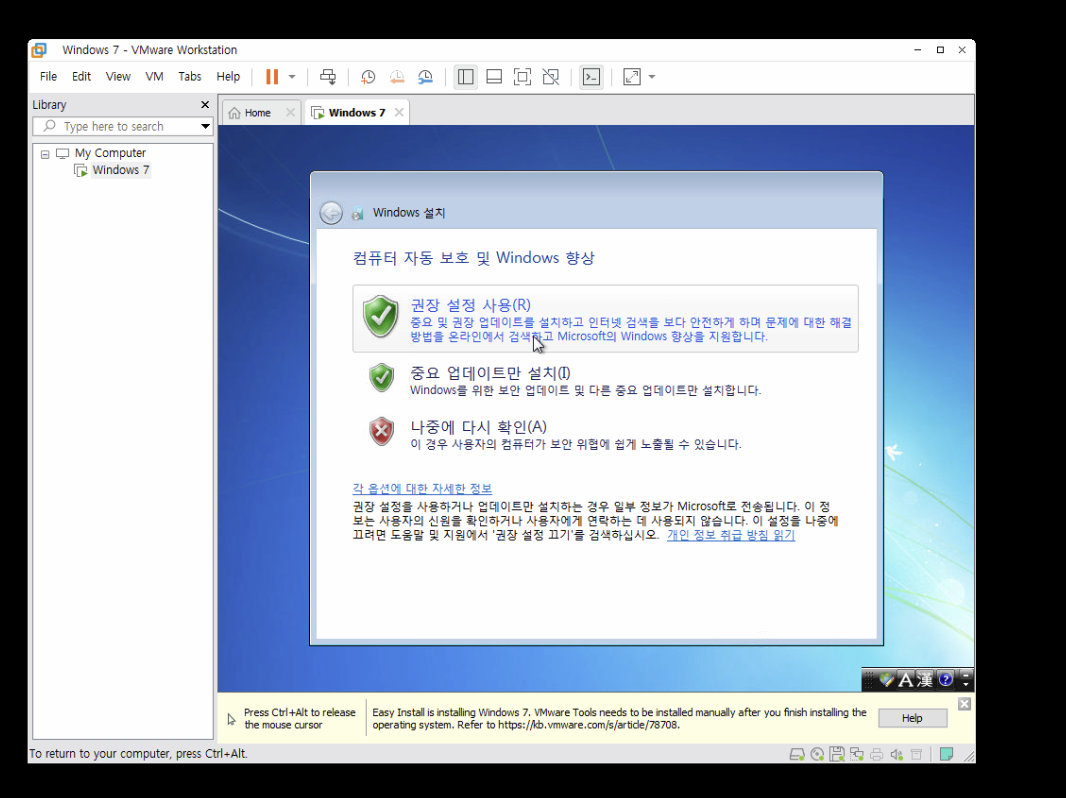This screenshot has width=1066, height=798.
Task: Take a snapshot of this virtual machine
Action: (x=368, y=77)
